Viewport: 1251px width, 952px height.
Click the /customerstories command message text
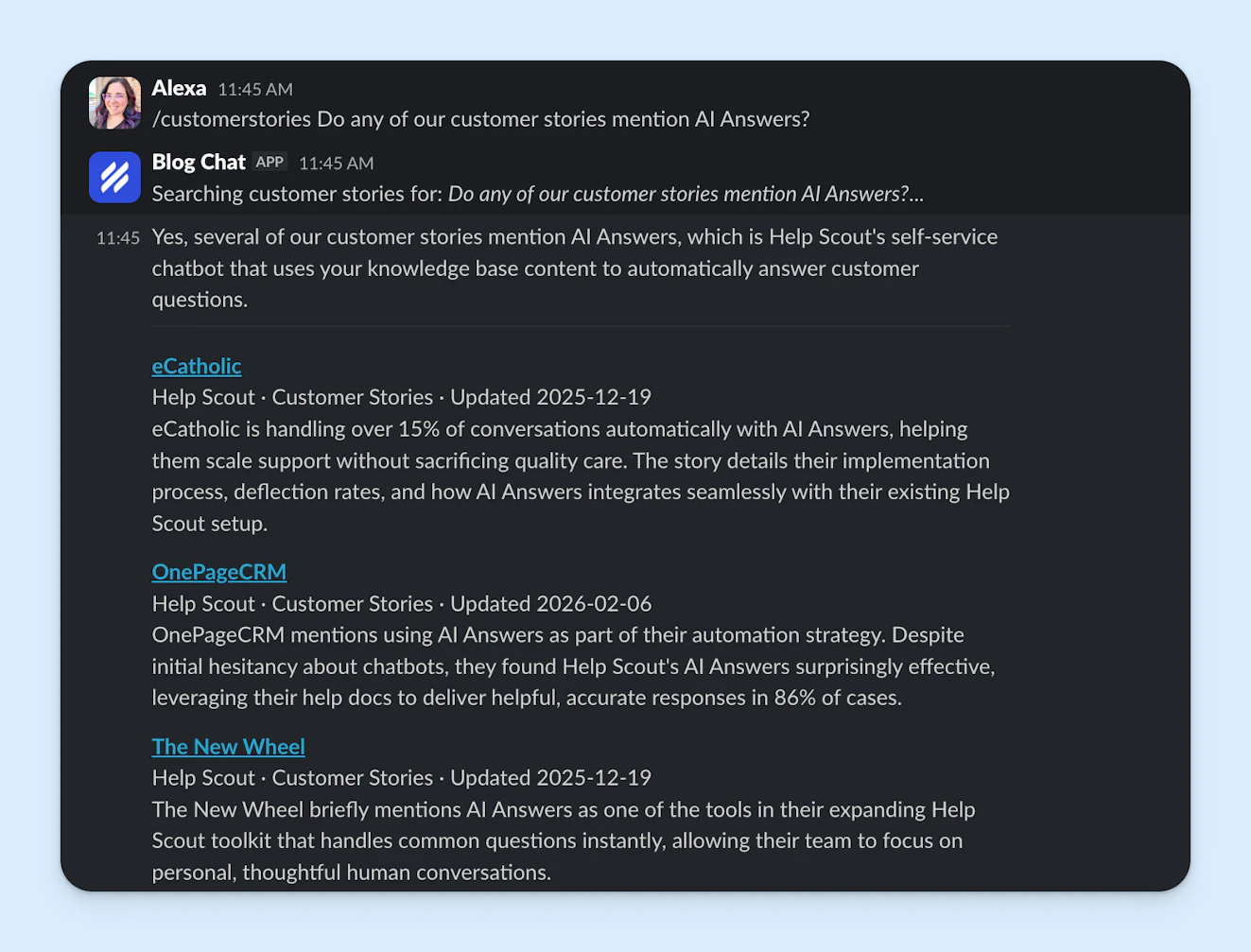[480, 119]
